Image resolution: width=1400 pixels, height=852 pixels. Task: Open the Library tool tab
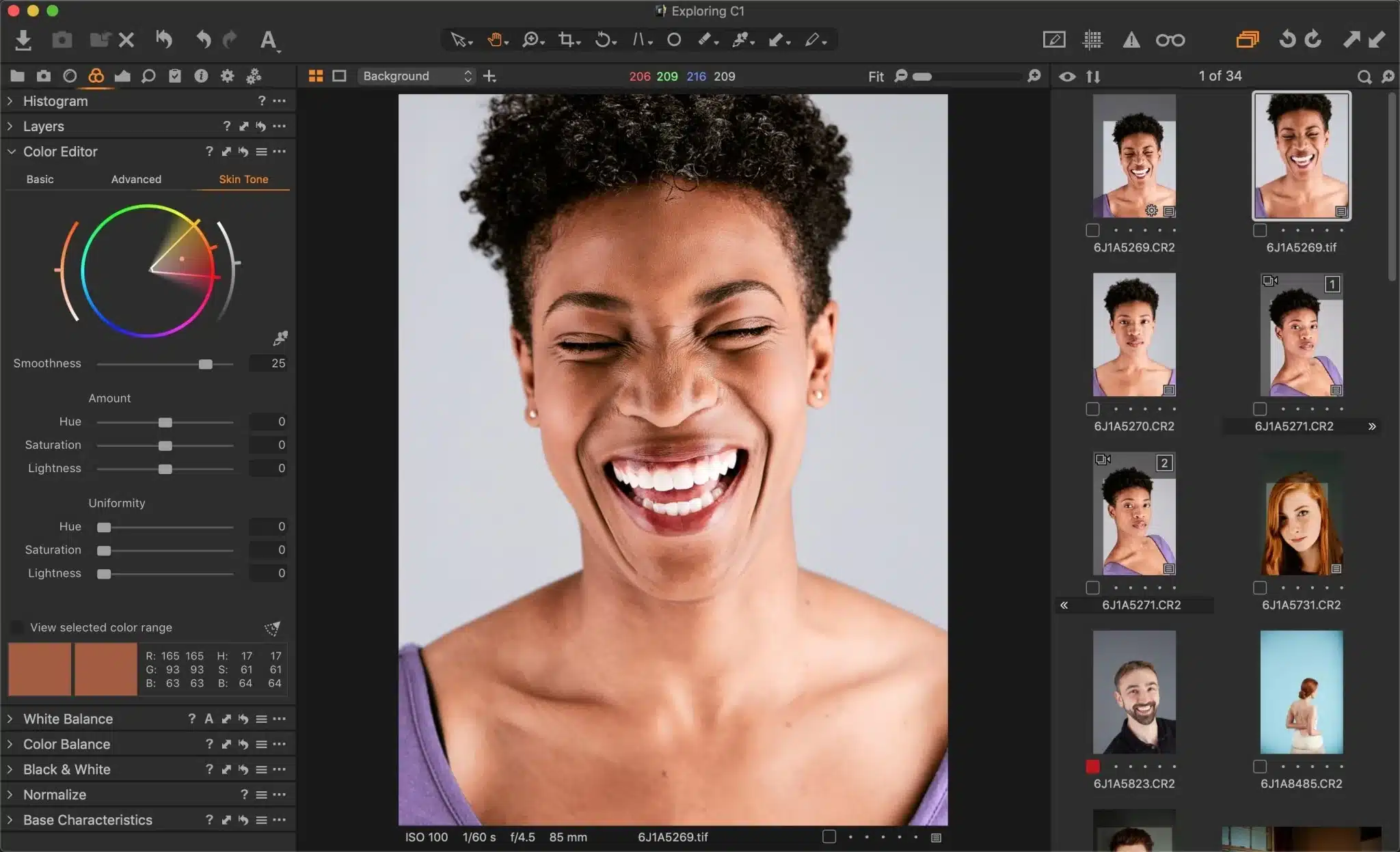tap(17, 76)
